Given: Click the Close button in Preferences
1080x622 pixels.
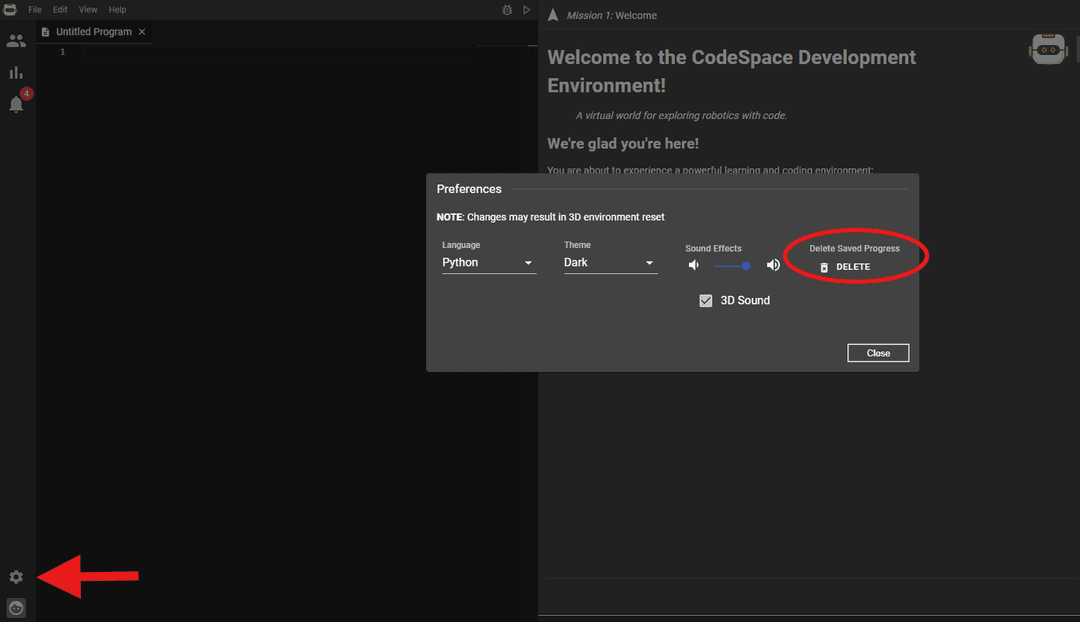Looking at the screenshot, I should point(878,353).
